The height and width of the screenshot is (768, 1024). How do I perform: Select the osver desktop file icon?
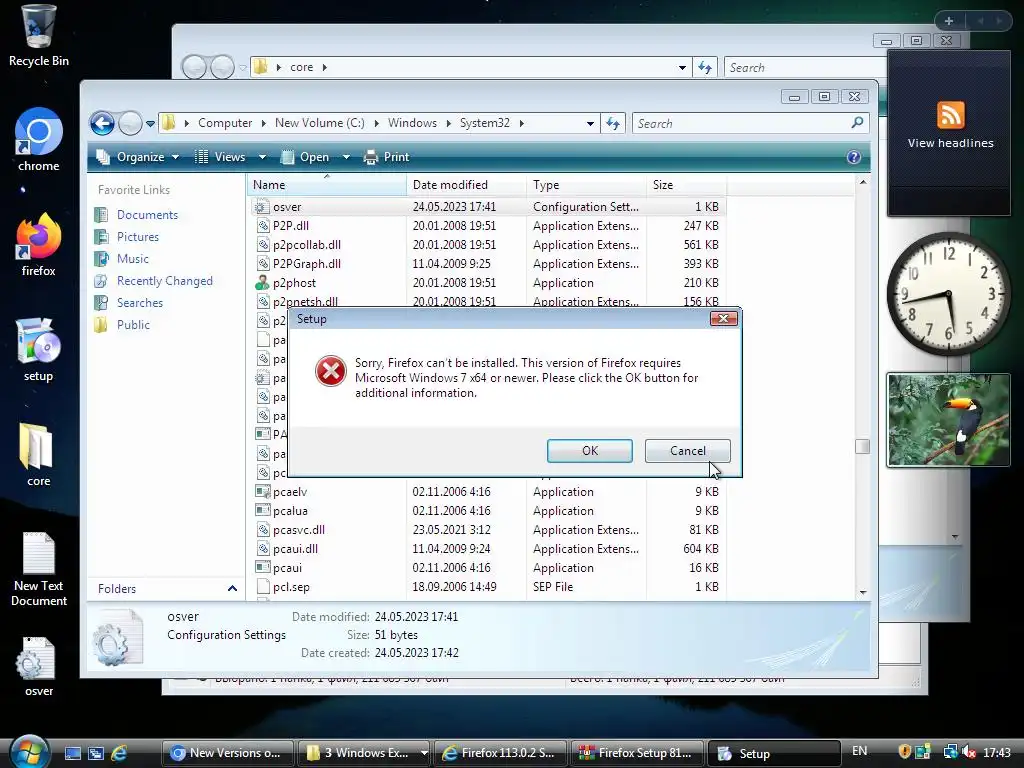pyautogui.click(x=38, y=666)
